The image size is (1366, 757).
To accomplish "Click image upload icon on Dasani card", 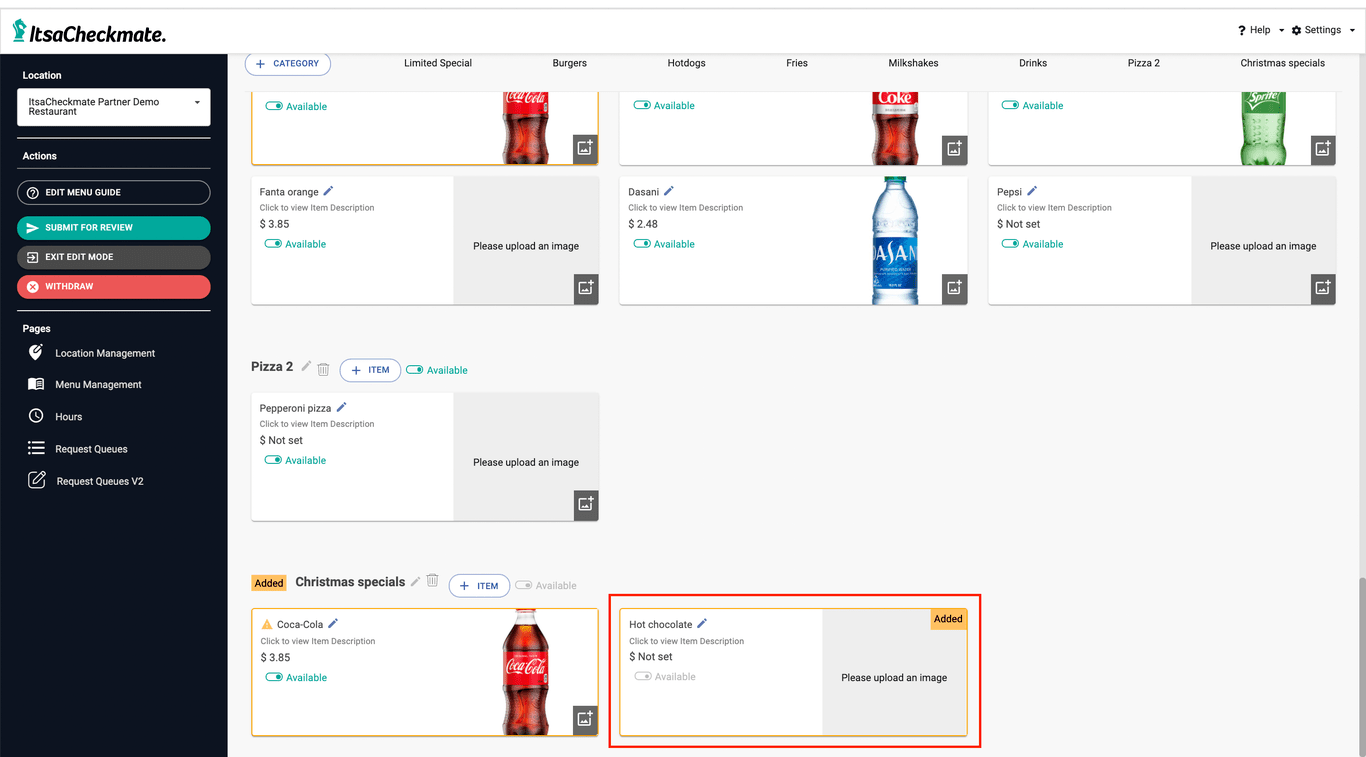I will (x=954, y=289).
